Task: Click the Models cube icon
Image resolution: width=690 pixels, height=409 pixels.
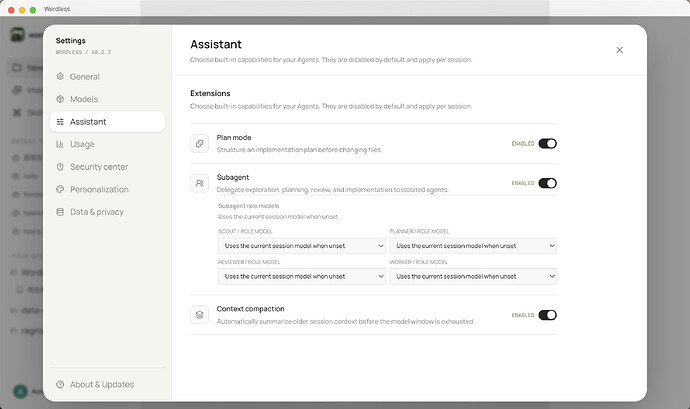Action: coord(60,99)
